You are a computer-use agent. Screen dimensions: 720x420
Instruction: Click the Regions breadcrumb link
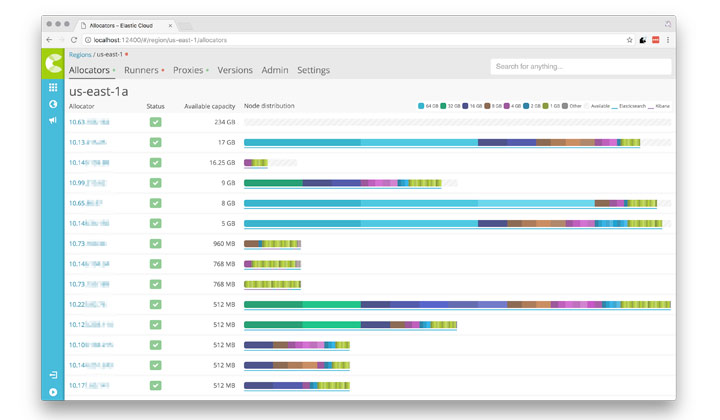pos(80,55)
